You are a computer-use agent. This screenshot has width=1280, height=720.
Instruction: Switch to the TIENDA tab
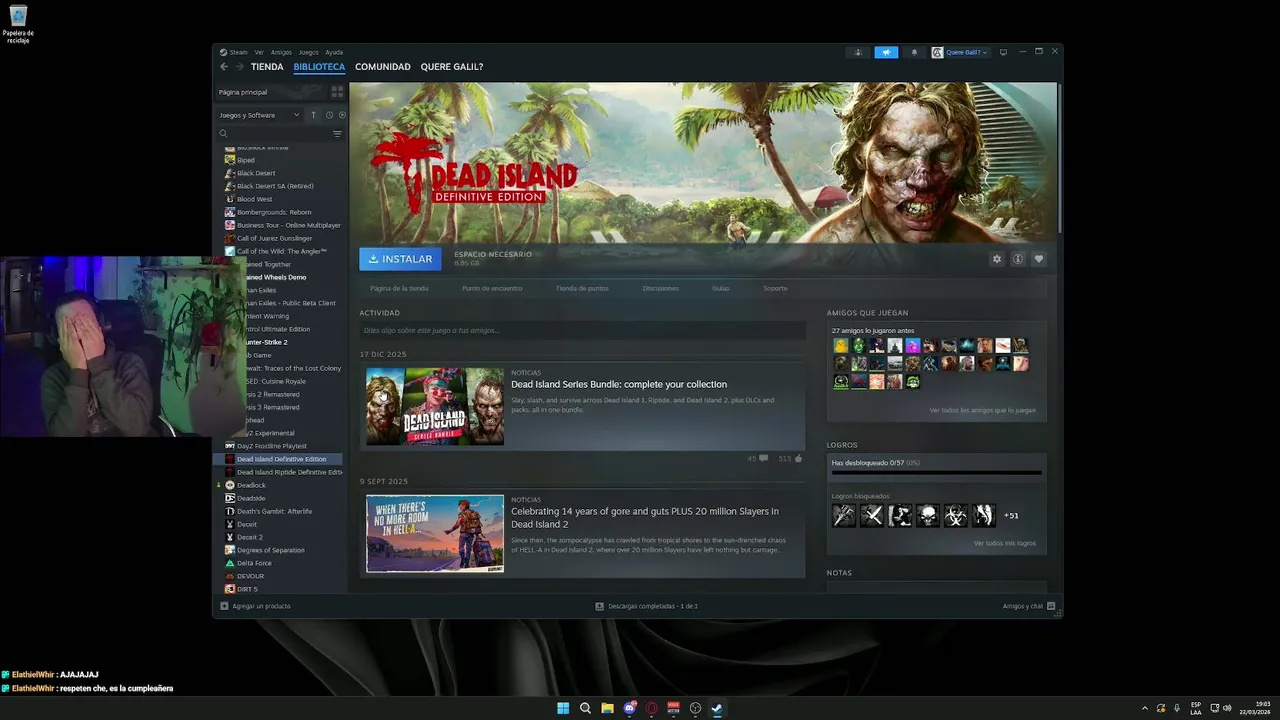click(x=267, y=67)
